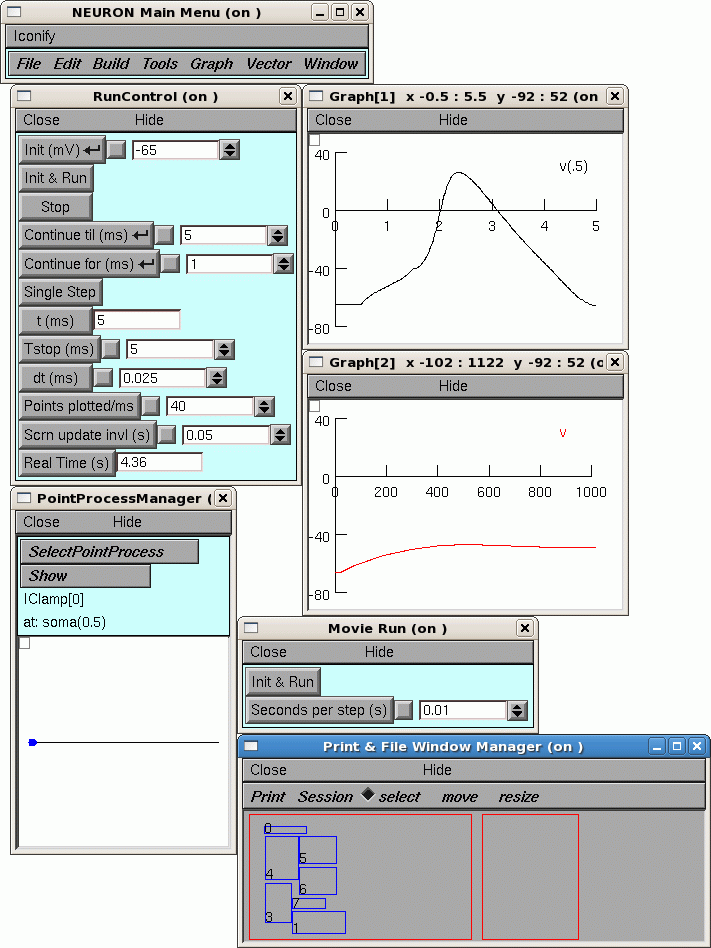Viewport: 711px width, 948px height.
Task: Open the Window menu
Action: coord(331,63)
